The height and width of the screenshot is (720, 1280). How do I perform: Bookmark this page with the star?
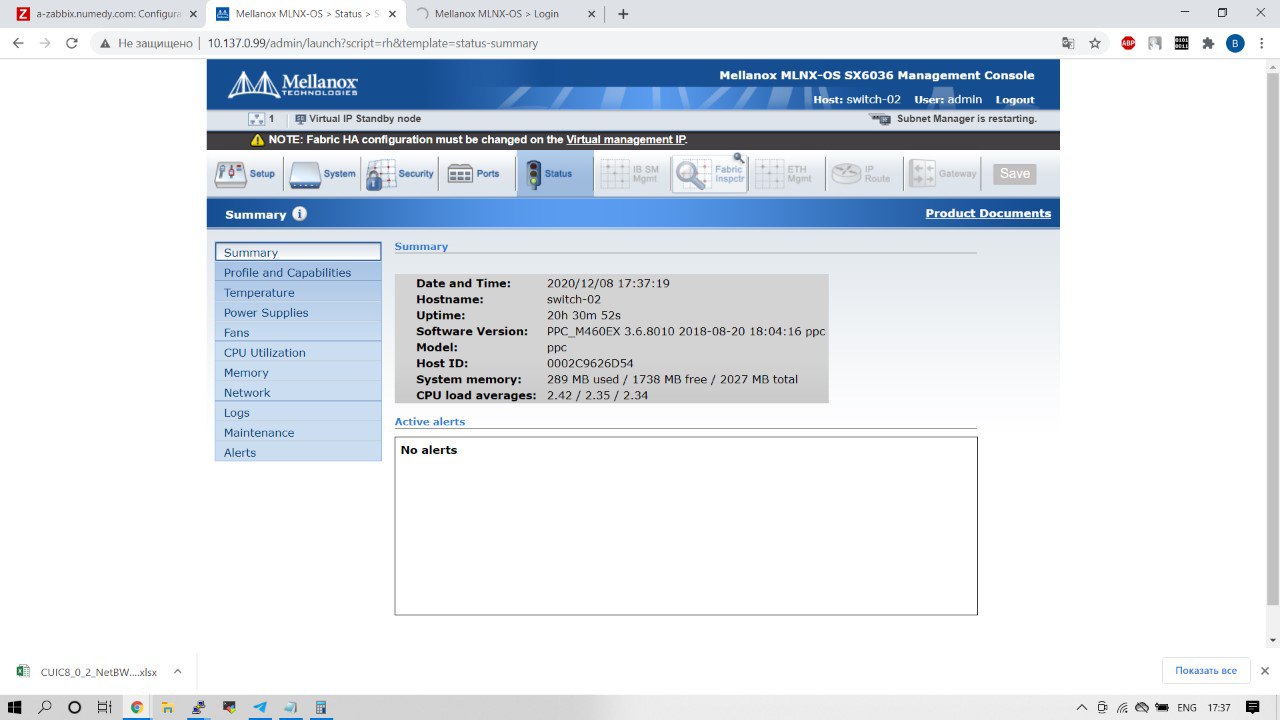click(1095, 43)
